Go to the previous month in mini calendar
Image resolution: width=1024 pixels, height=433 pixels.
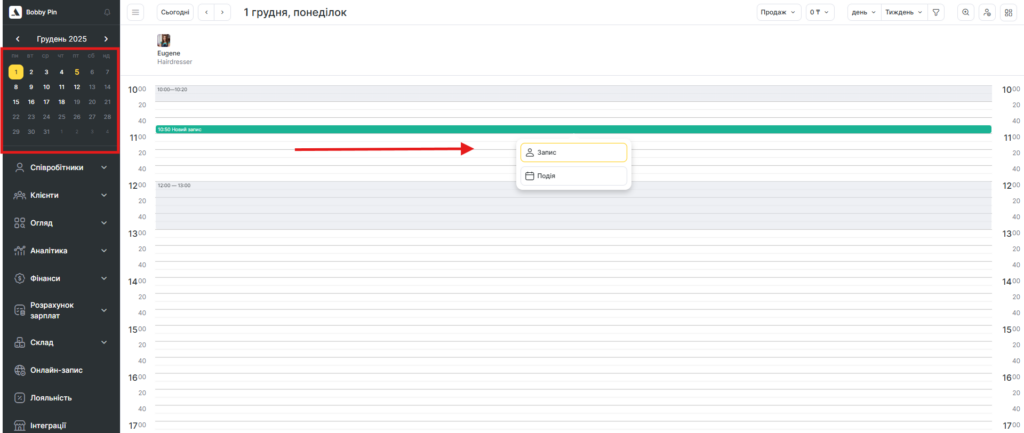tap(17, 39)
